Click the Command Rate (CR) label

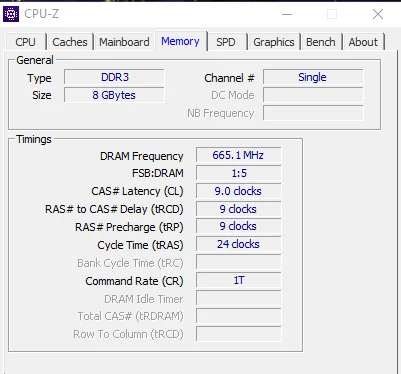[134, 281]
